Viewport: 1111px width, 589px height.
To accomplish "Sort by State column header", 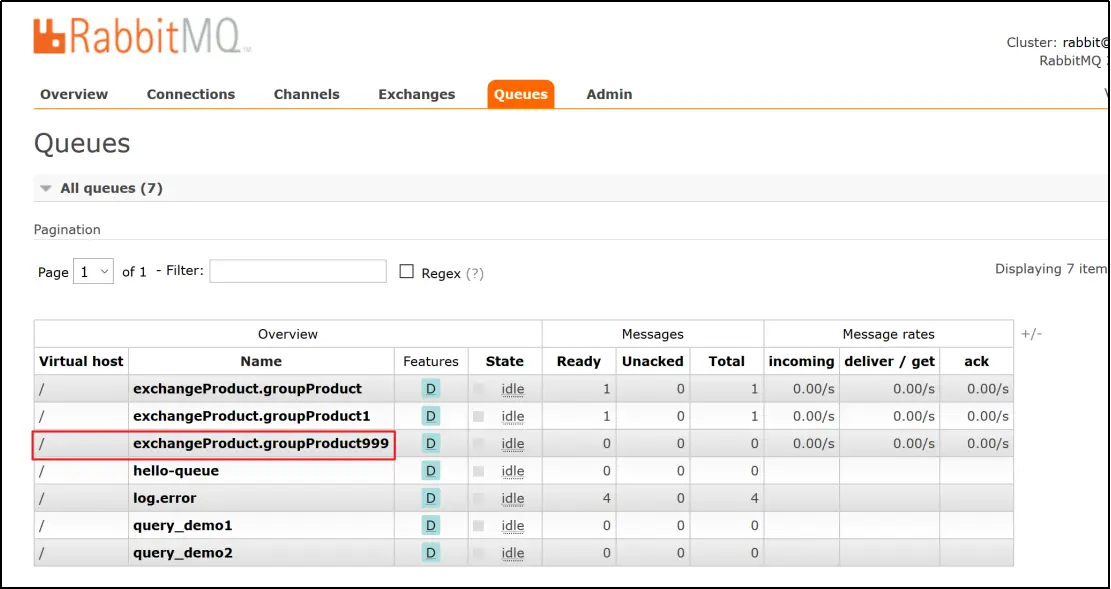I will [x=504, y=361].
